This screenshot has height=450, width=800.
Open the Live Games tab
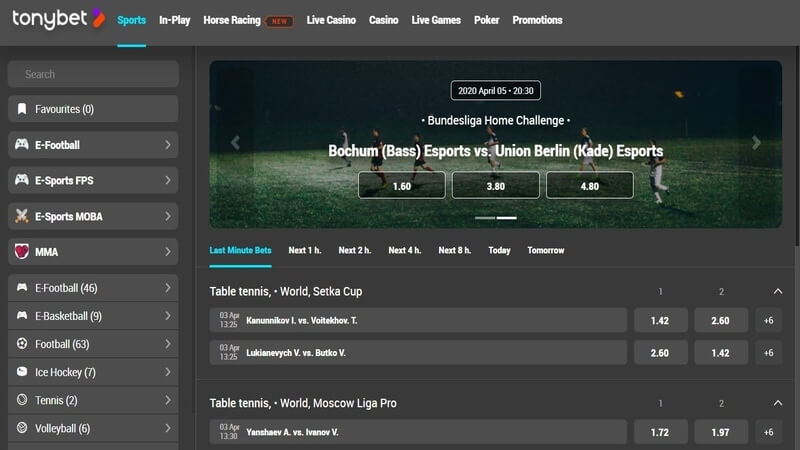pos(436,20)
